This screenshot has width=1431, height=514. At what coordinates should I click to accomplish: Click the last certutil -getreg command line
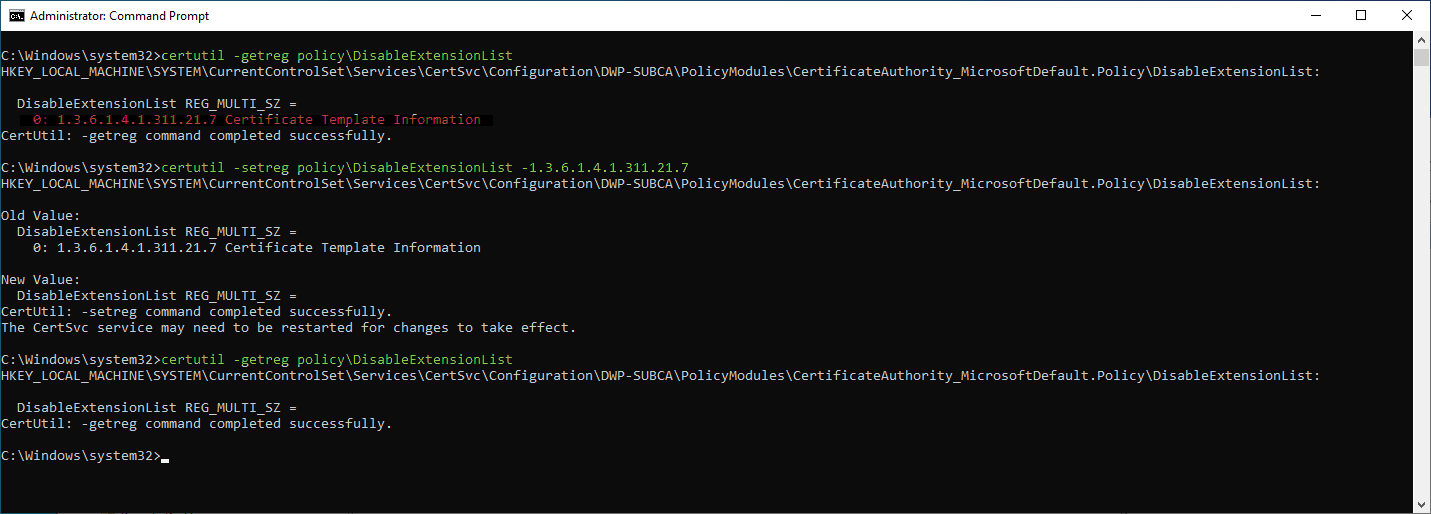click(x=336, y=360)
